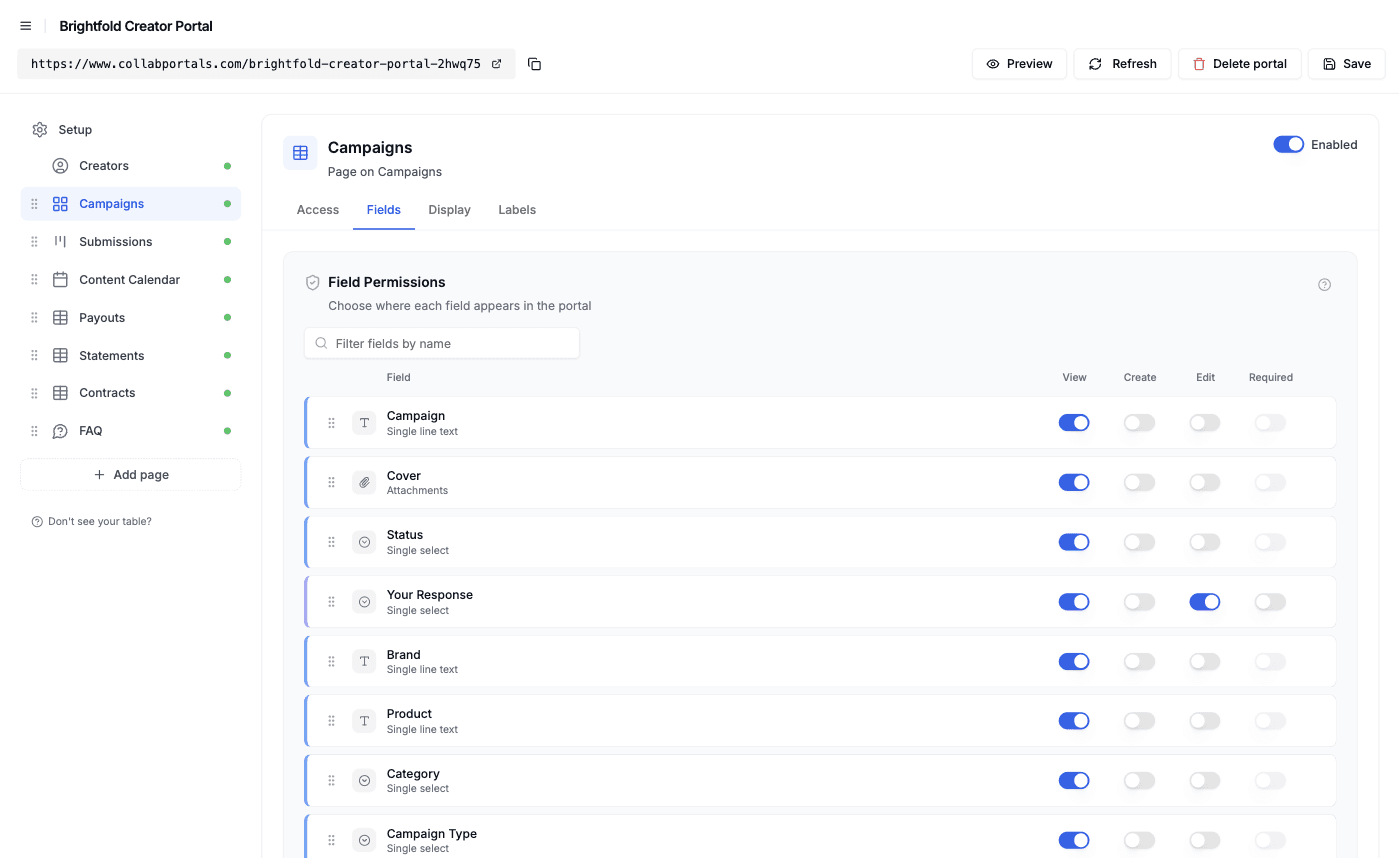This screenshot has width=1399, height=858.
Task: Click the text type icon for Brand field
Action: click(x=364, y=661)
